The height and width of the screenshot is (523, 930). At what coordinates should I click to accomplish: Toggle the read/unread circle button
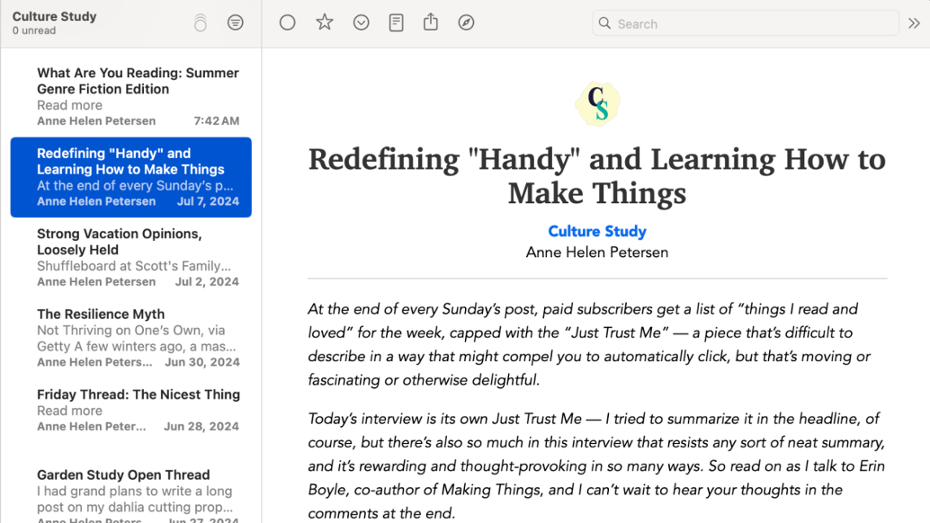coord(287,23)
